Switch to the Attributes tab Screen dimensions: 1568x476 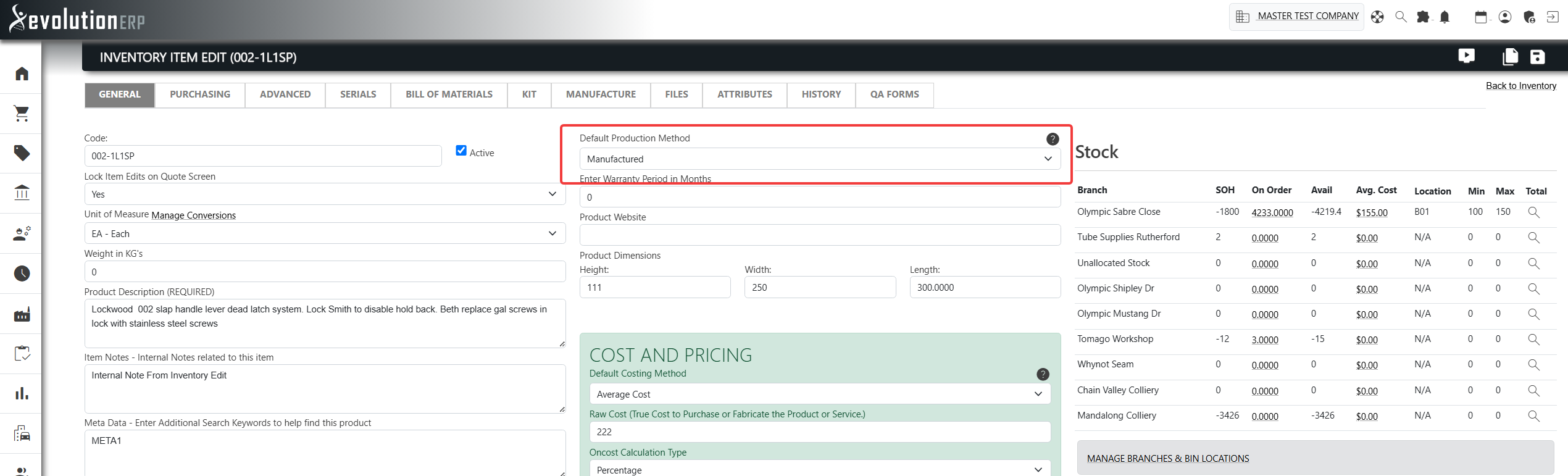[744, 94]
